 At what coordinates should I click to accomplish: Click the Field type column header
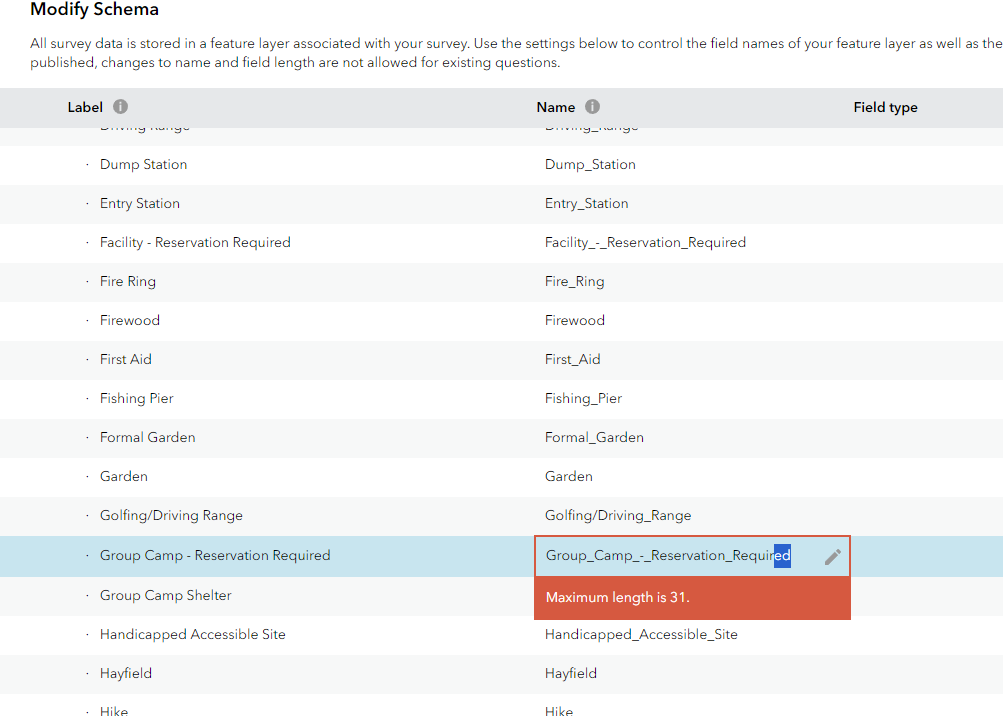point(885,107)
